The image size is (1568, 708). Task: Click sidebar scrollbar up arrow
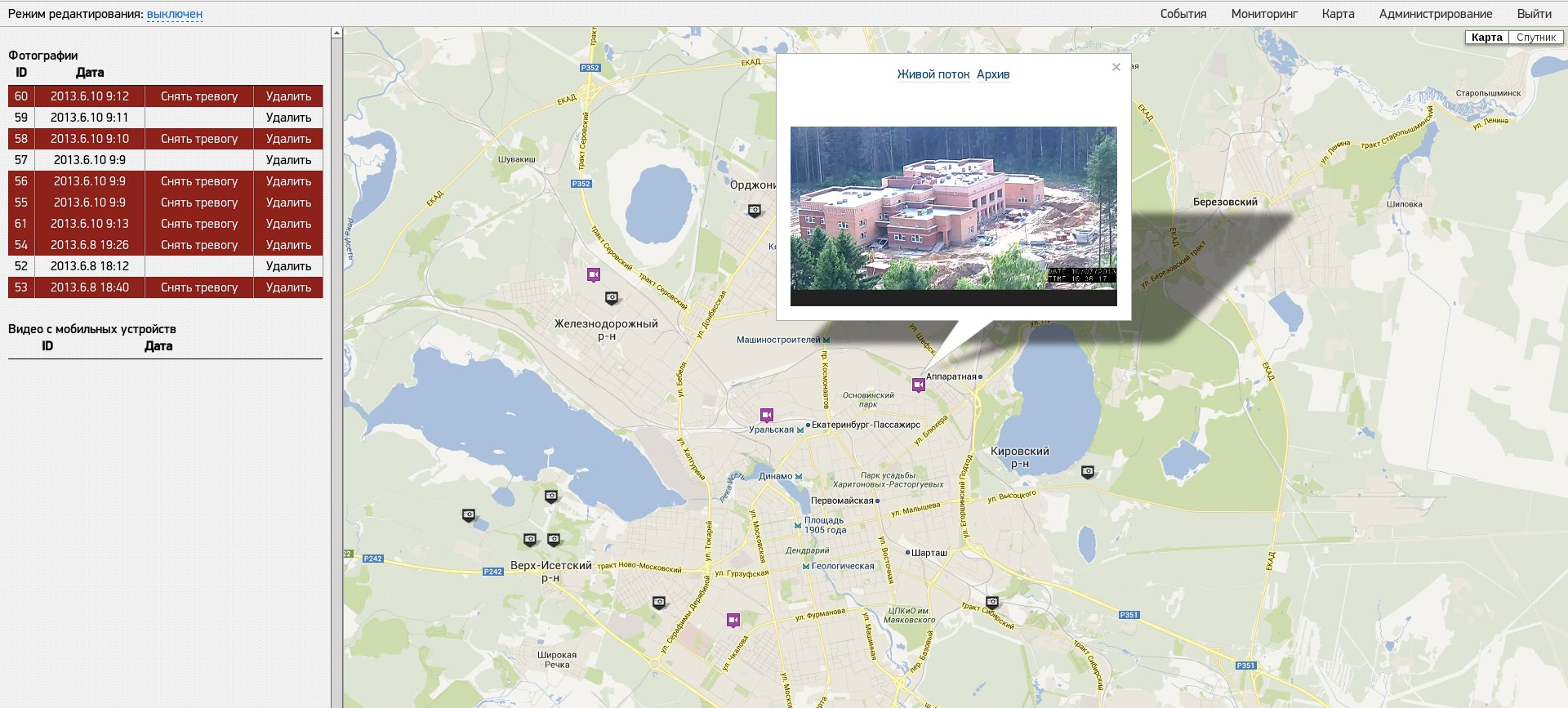pos(336,33)
